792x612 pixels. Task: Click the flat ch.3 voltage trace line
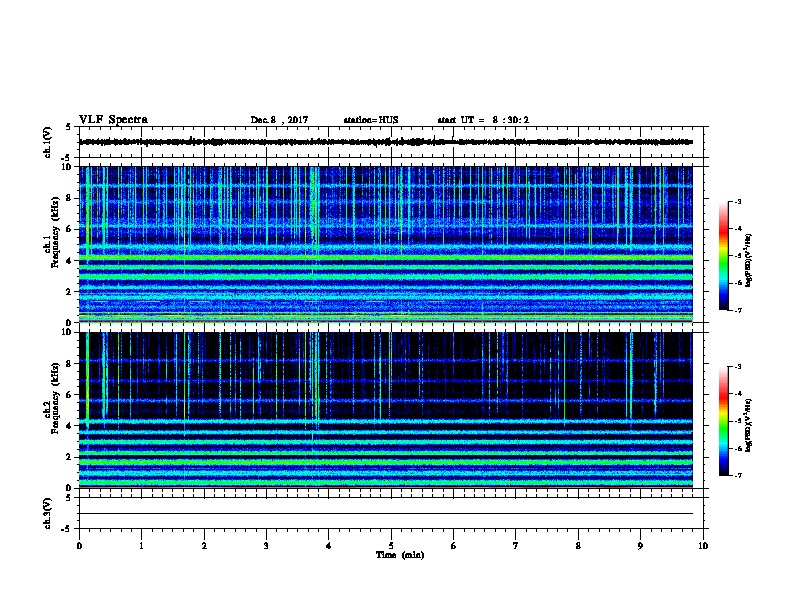(386, 514)
